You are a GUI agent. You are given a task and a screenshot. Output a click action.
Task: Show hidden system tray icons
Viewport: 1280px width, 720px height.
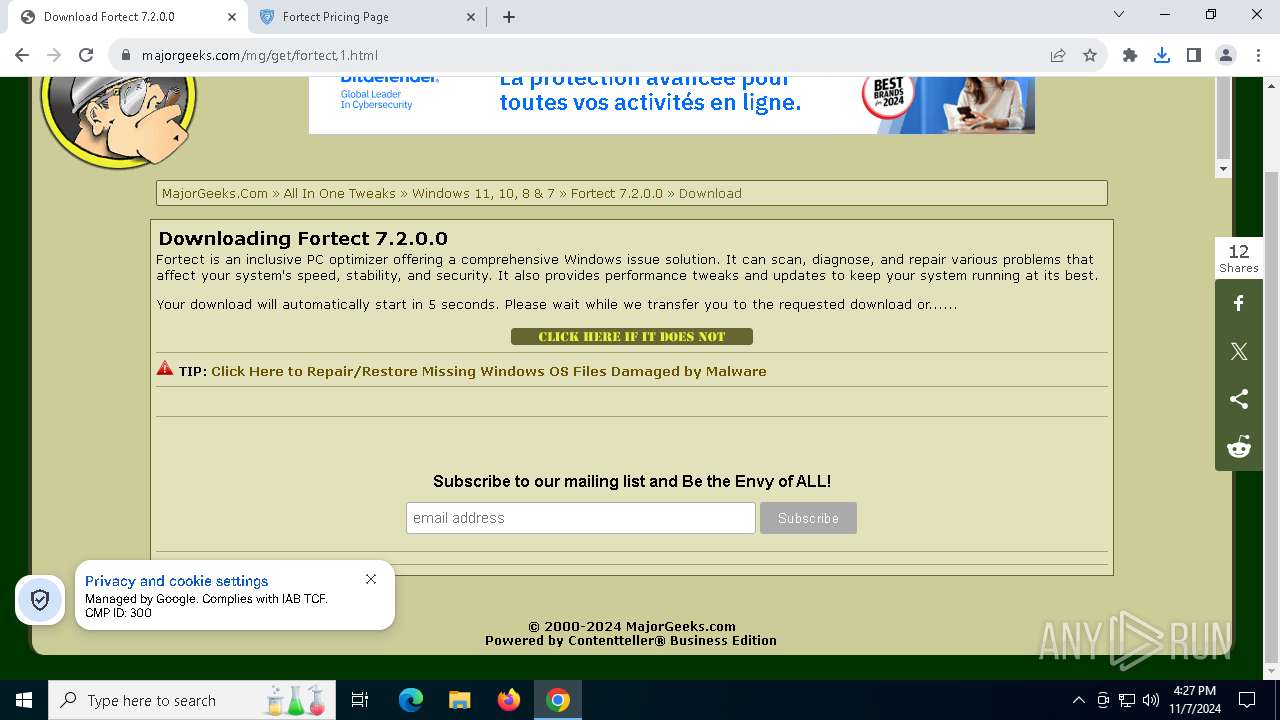pyautogui.click(x=1078, y=700)
